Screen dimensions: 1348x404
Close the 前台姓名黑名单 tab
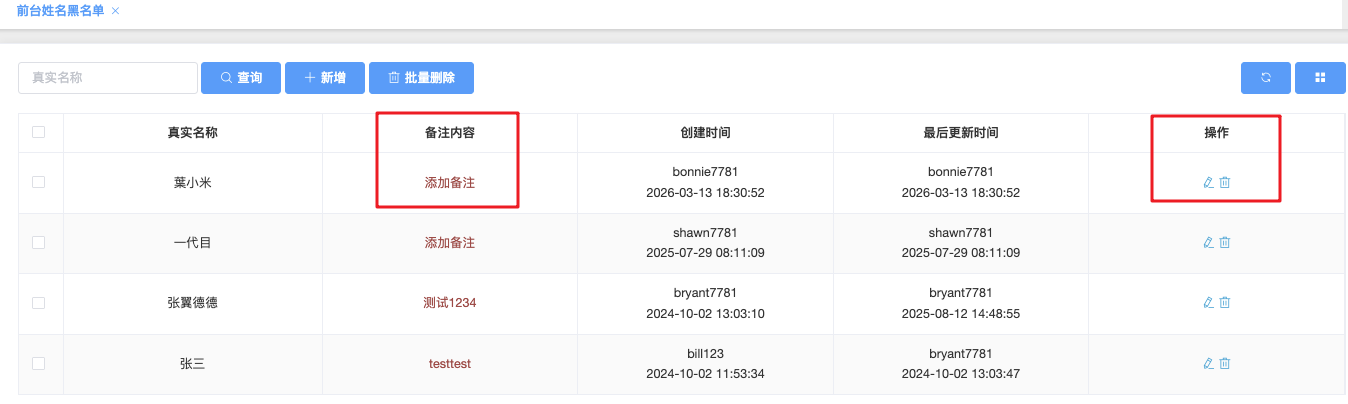click(116, 10)
